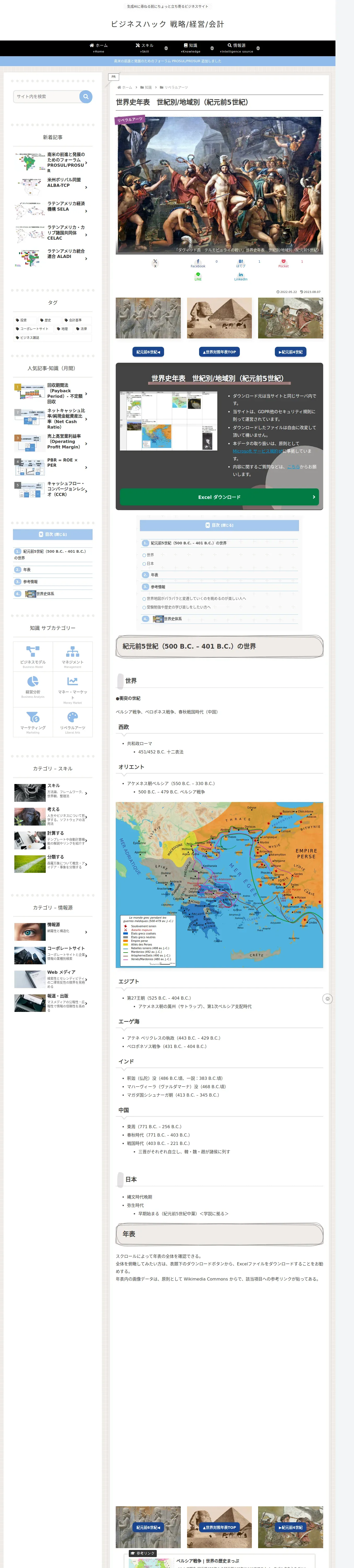The image size is (354, 1568).
Task: Open the スキル menu item
Action: pos(145,48)
